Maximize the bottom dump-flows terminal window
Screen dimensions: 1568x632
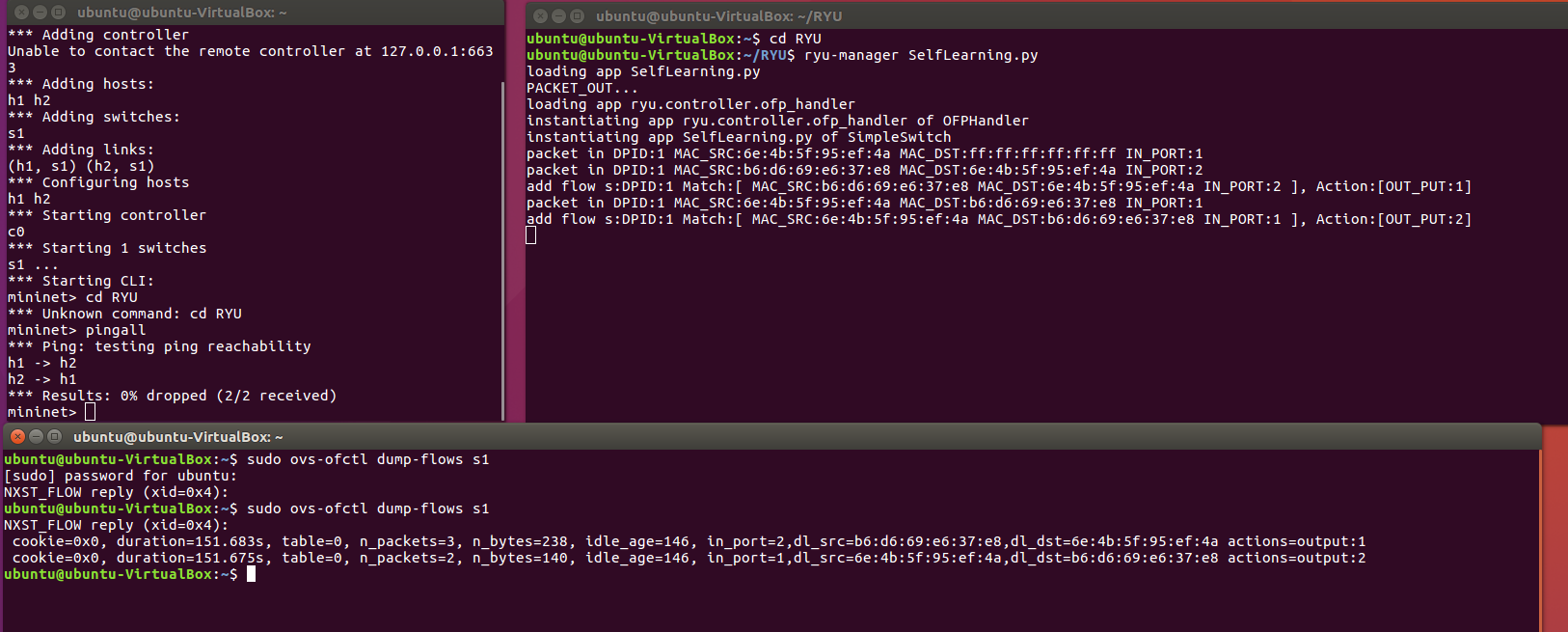[54, 437]
